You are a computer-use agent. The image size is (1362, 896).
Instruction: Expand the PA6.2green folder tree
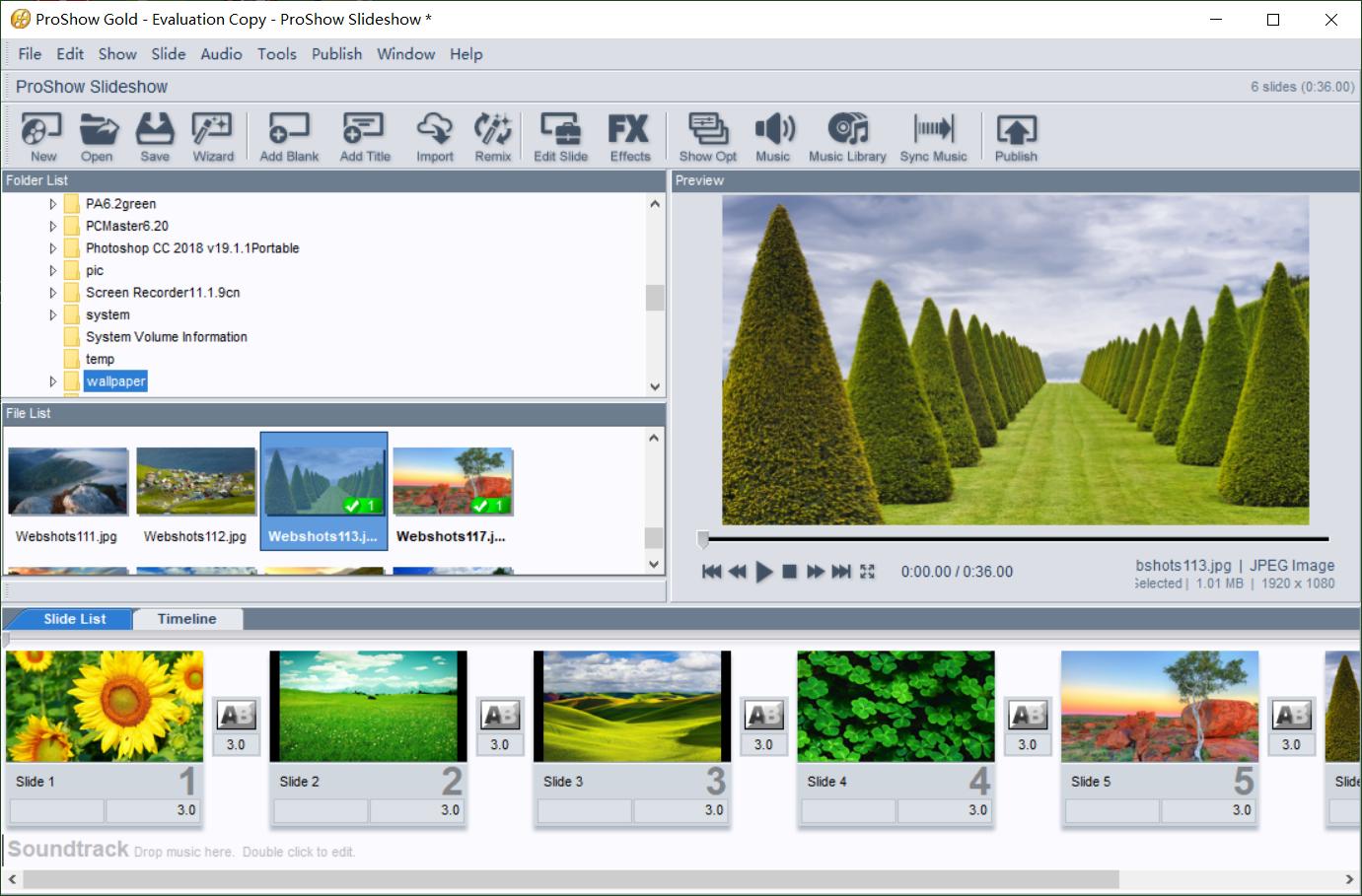[x=53, y=204]
